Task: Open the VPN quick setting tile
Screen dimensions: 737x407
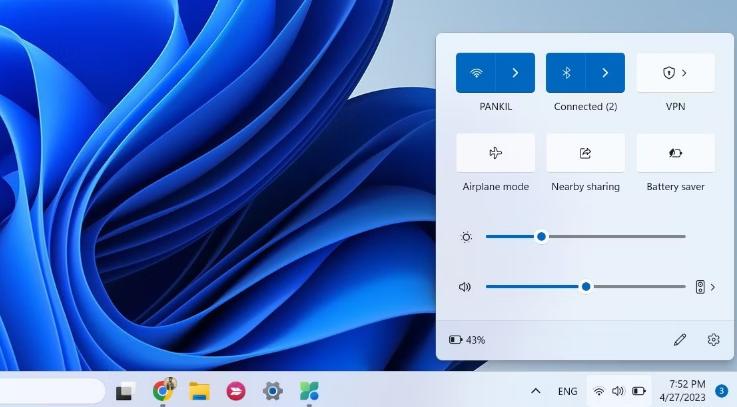Action: pyautogui.click(x=675, y=73)
